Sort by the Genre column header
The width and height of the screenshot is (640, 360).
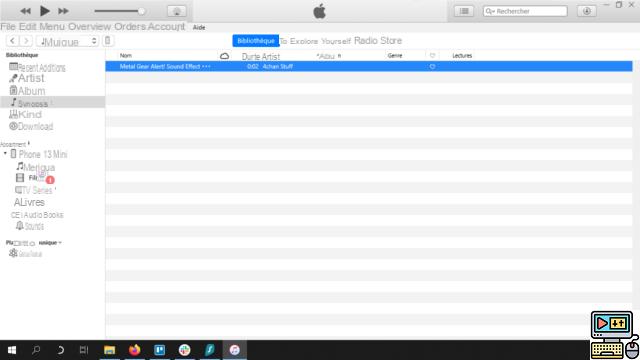coord(395,56)
